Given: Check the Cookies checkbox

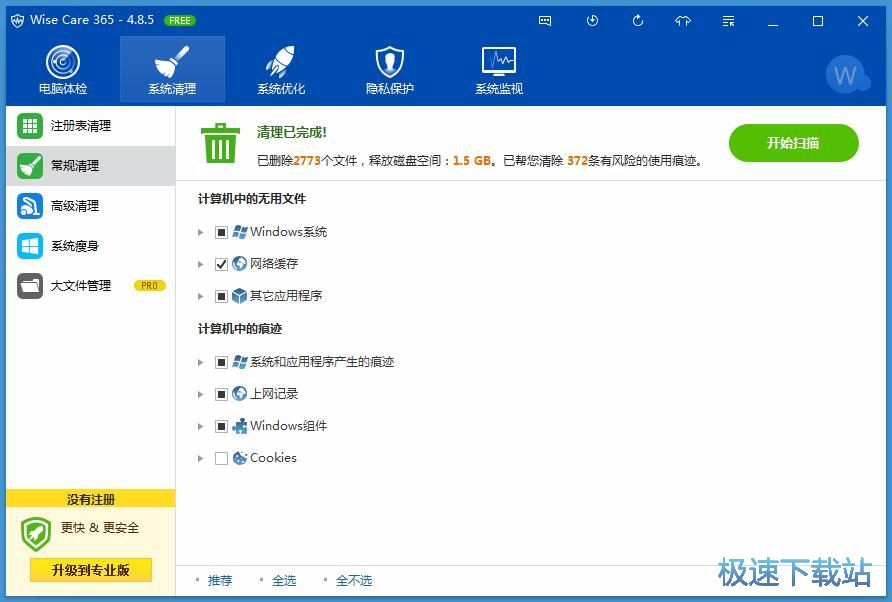Looking at the screenshot, I should click(x=221, y=458).
